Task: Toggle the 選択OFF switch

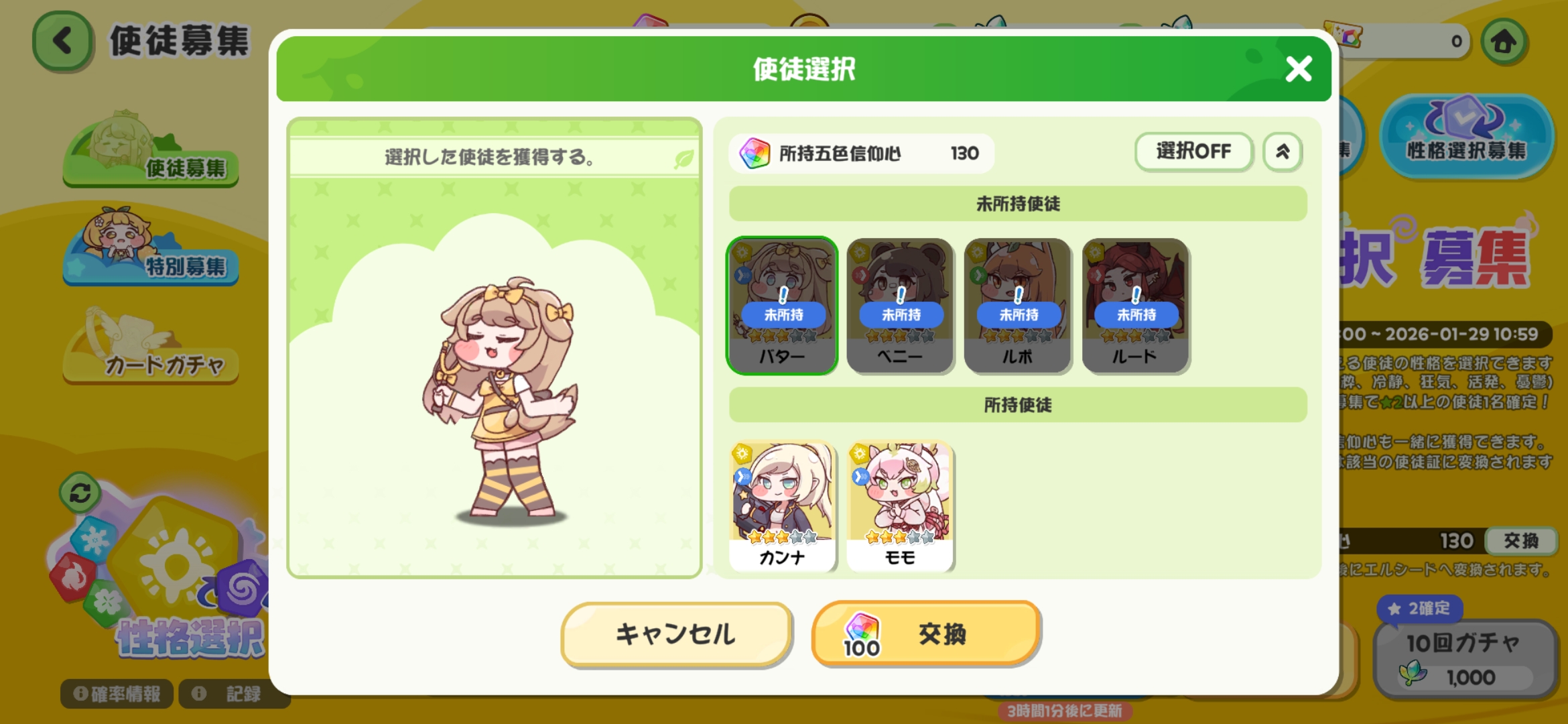Action: tap(1193, 152)
